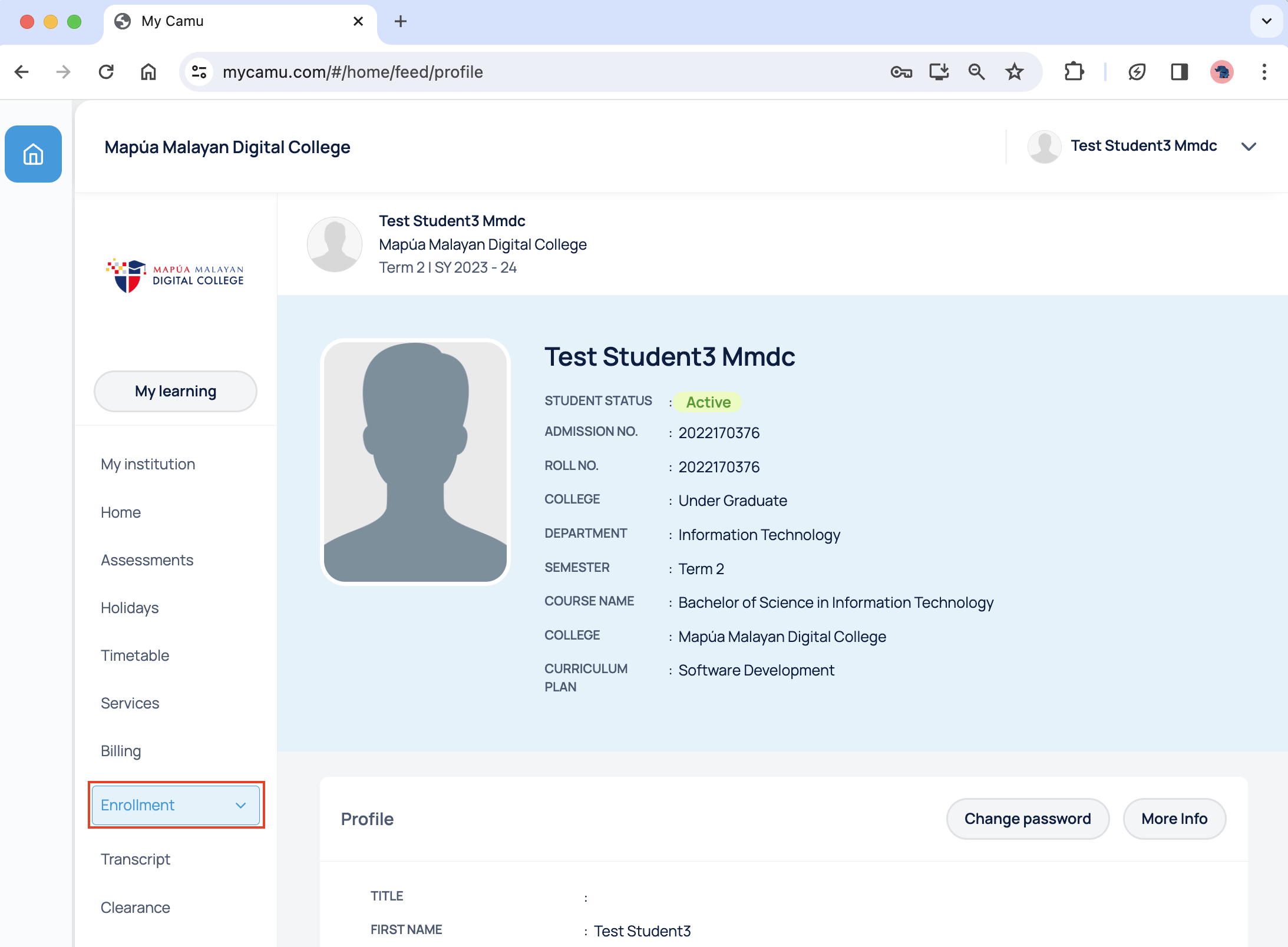Click the My learning button

click(x=176, y=391)
